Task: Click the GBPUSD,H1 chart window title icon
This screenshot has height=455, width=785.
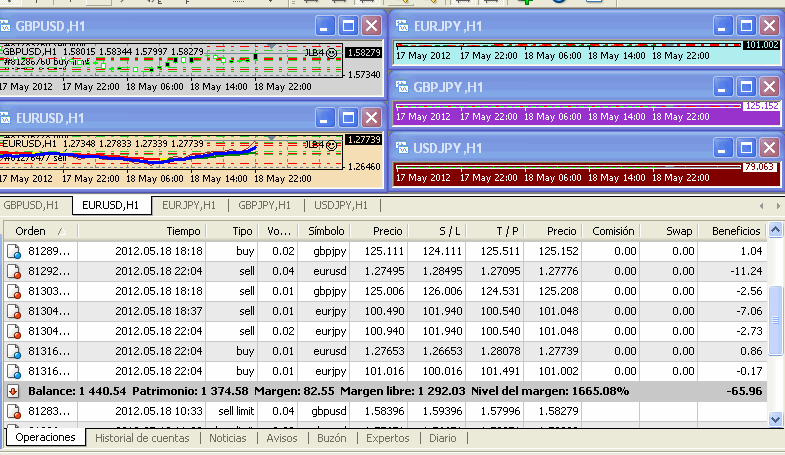Action: tap(8, 25)
